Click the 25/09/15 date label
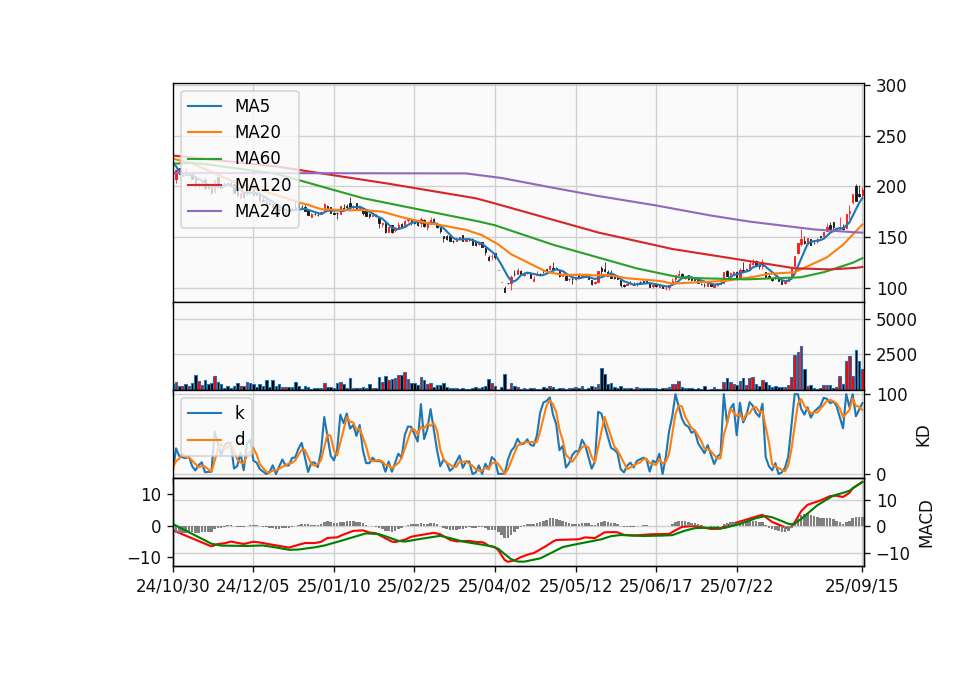The height and width of the screenshot is (690, 960). [x=861, y=586]
